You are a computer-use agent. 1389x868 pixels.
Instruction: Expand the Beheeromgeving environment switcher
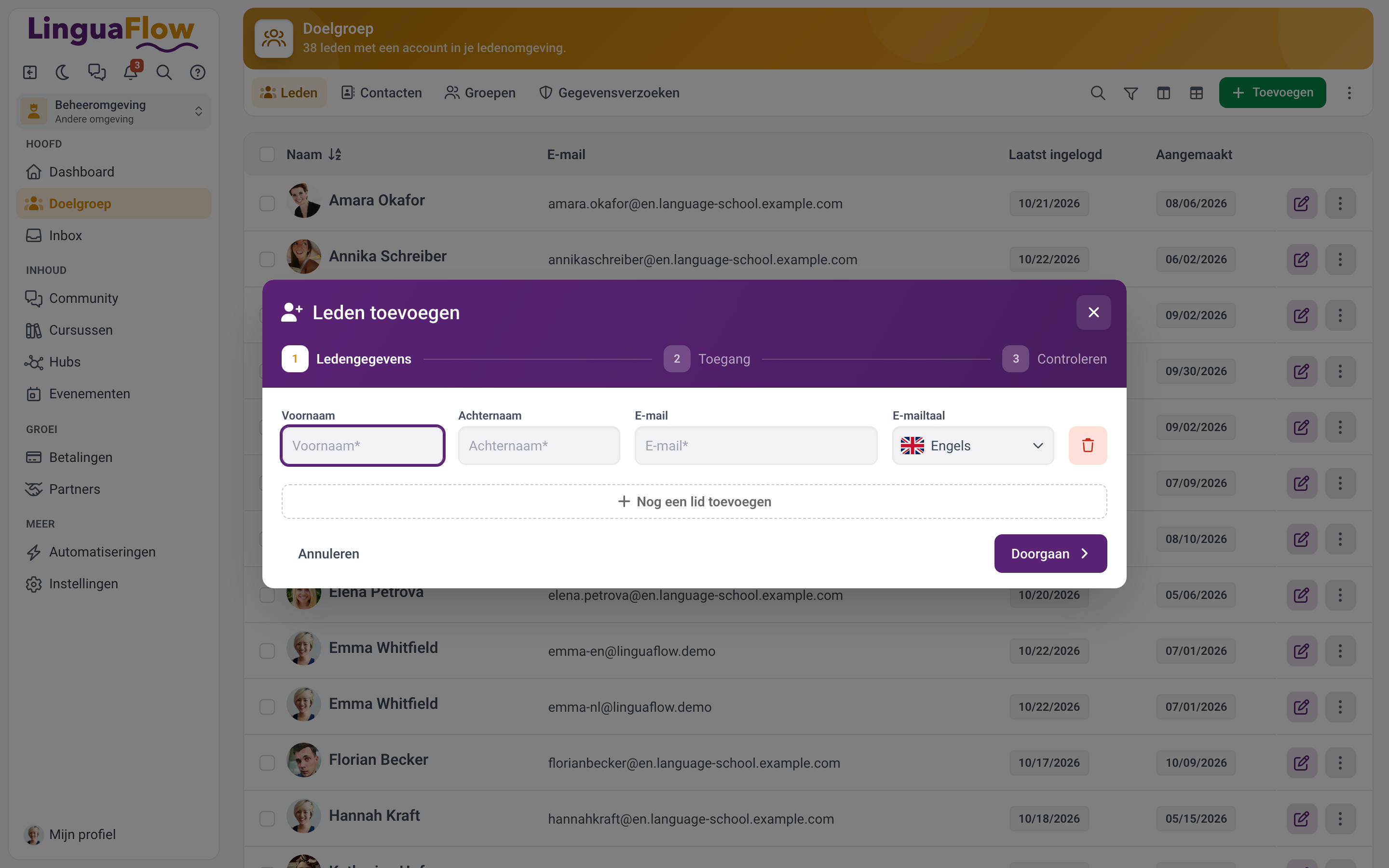coord(114,111)
